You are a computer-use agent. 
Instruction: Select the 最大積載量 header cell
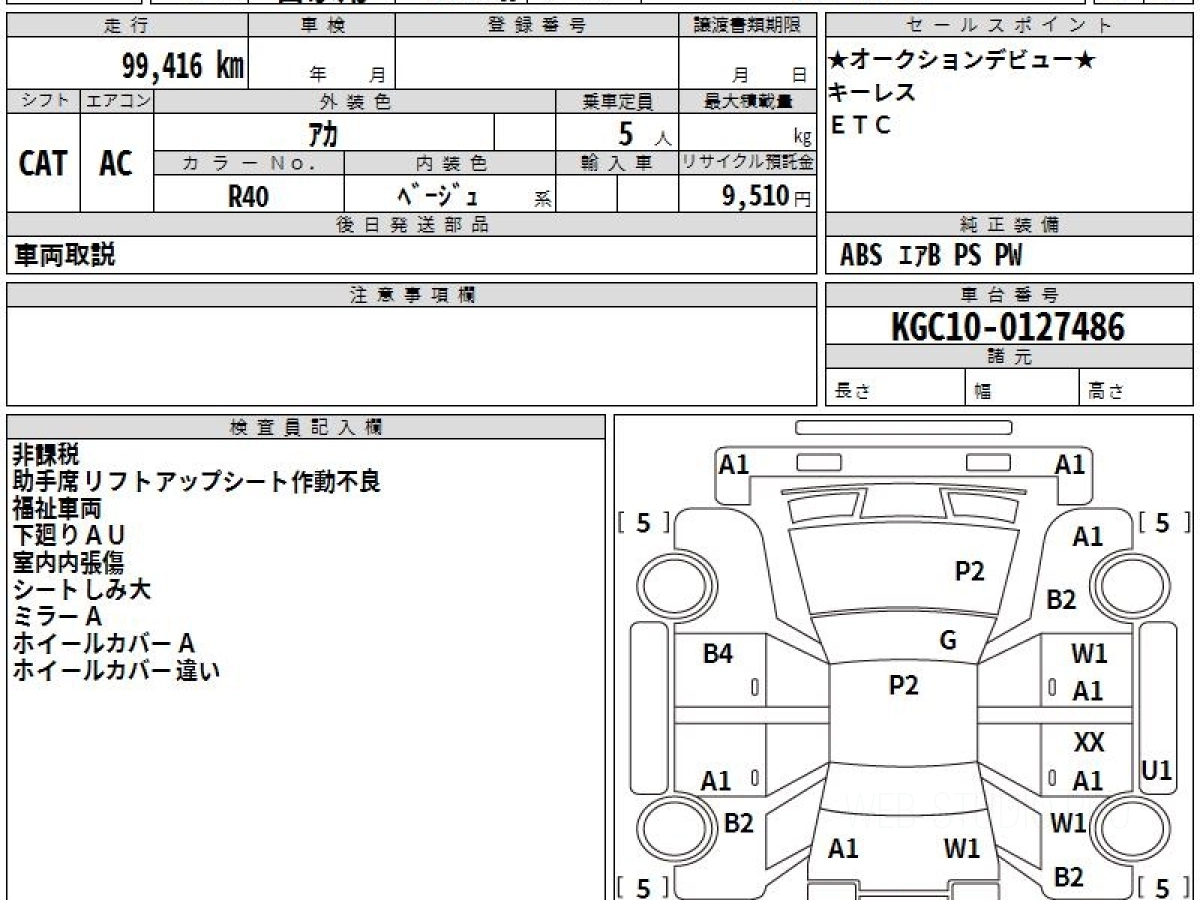[x=748, y=101]
